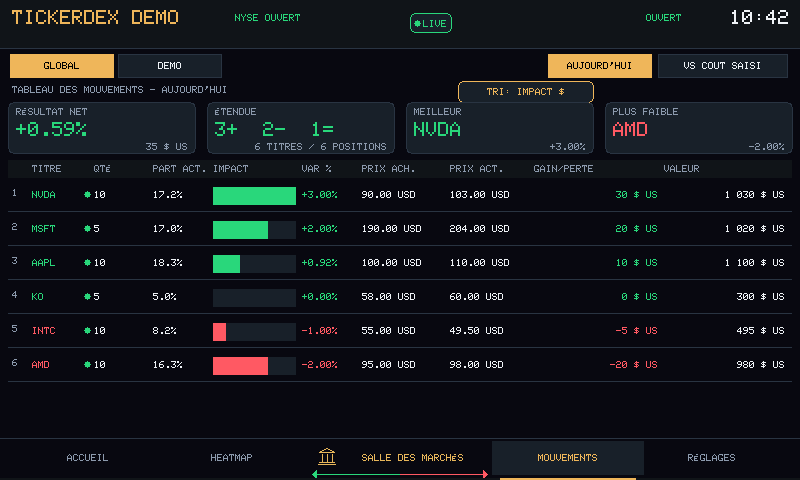Click the TICKERDEX DEMO title
800x480 pixels.
[x=95, y=18]
